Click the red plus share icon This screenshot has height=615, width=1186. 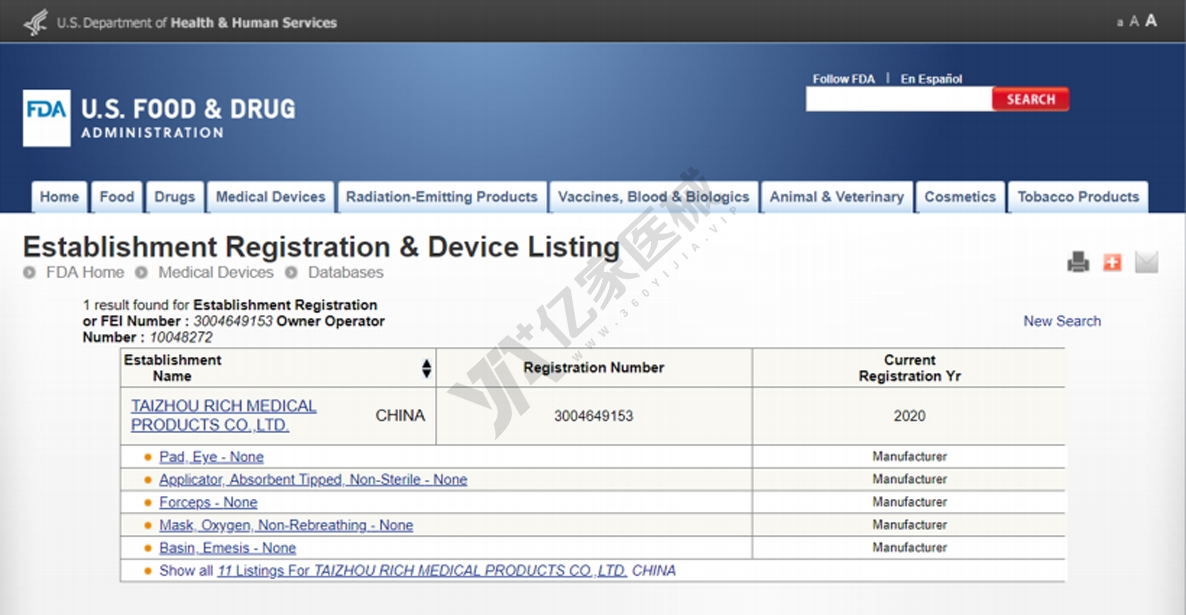click(x=1112, y=263)
